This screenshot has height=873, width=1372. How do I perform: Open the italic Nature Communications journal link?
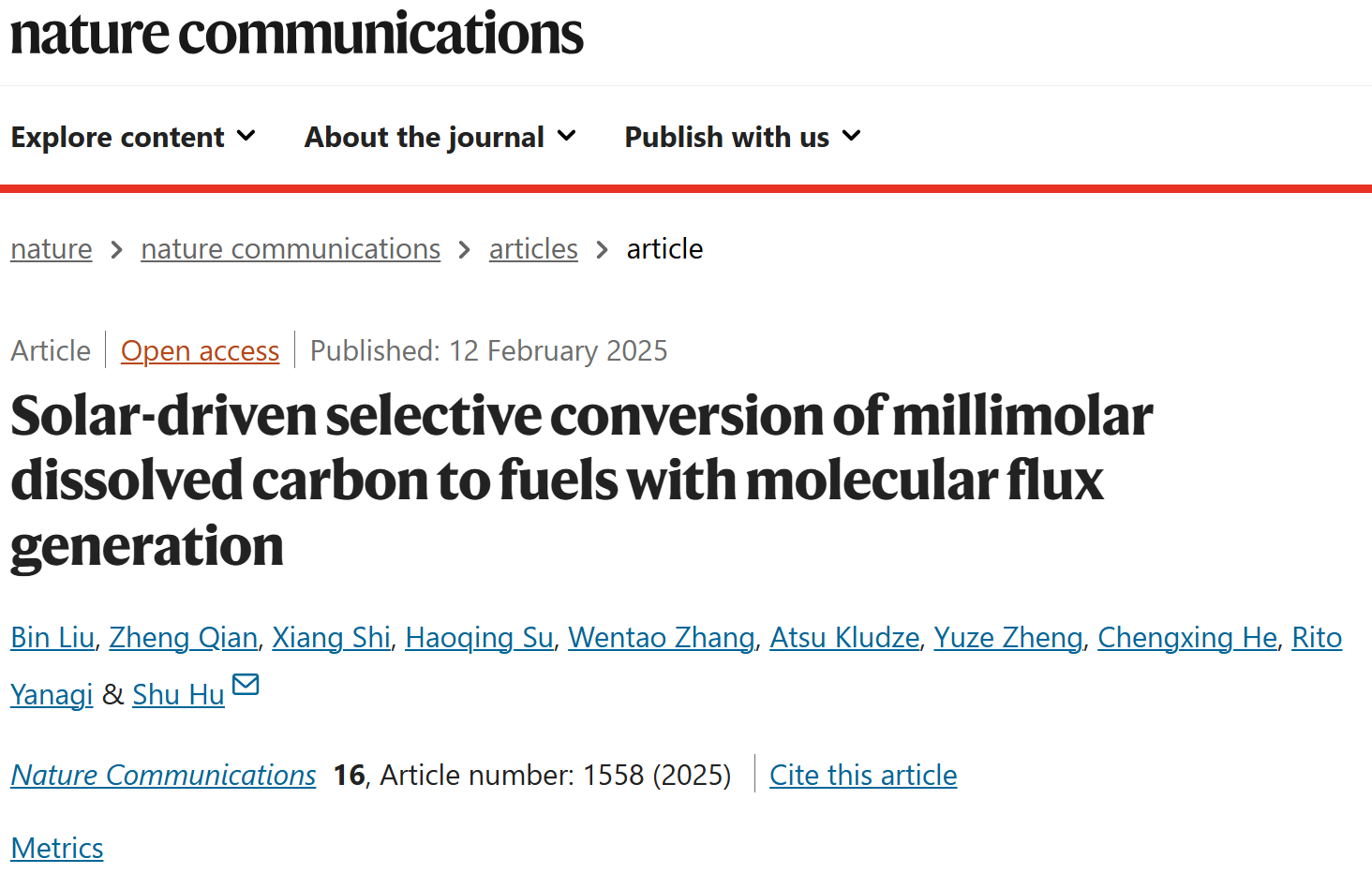tap(163, 776)
